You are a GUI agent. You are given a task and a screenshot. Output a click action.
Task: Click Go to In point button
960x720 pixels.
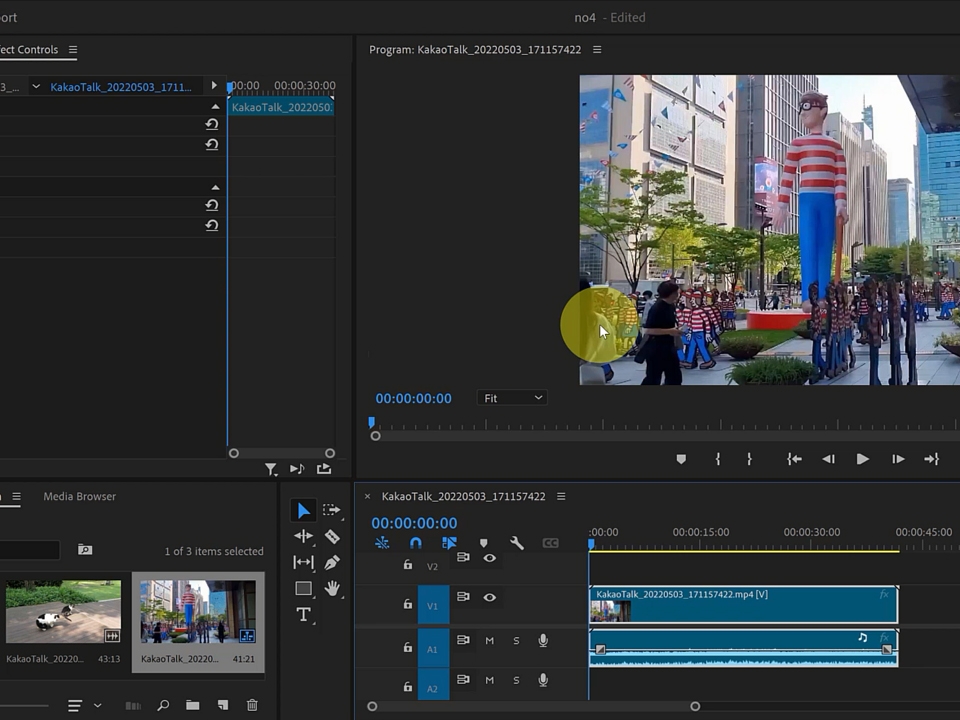794,459
